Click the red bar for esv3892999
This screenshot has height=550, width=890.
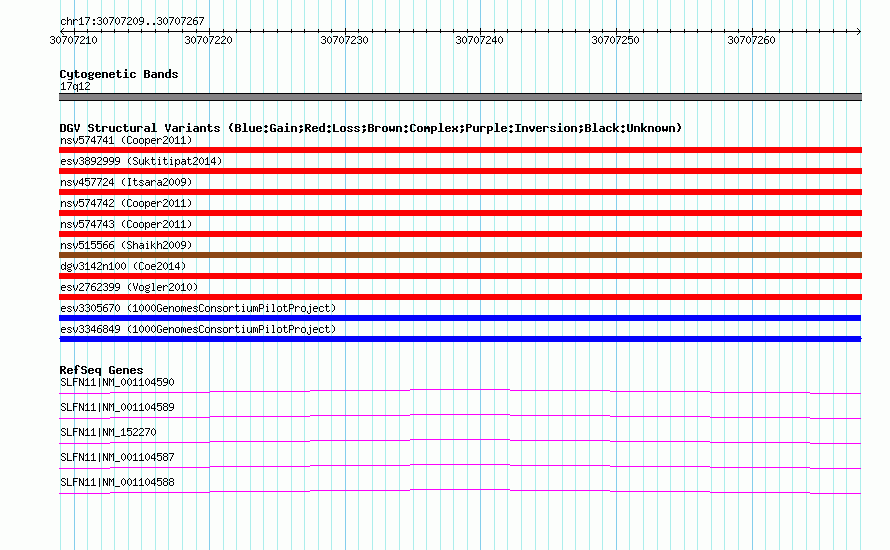tap(460, 171)
